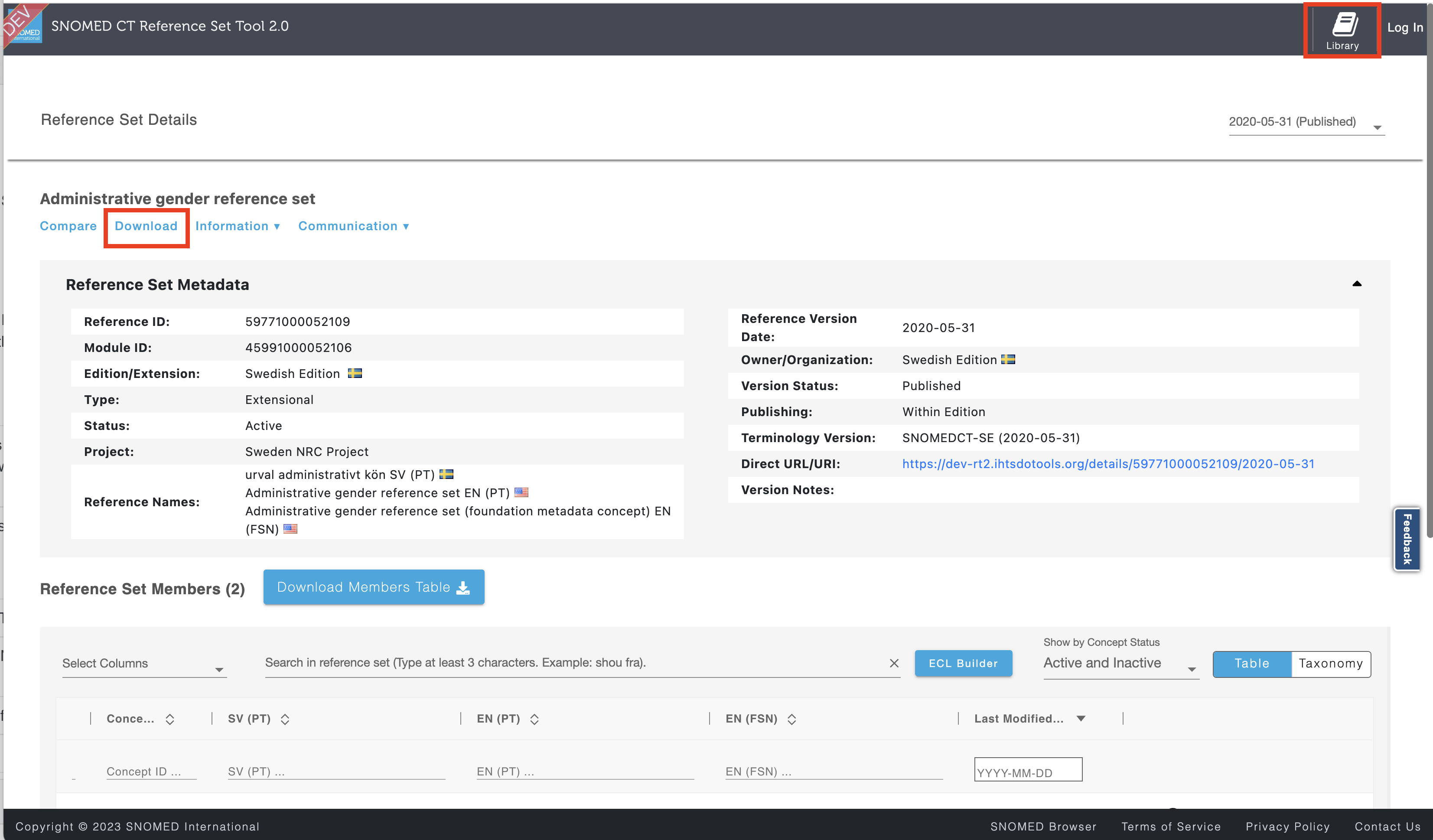Click the Download link
The image size is (1433, 840).
tap(146, 226)
